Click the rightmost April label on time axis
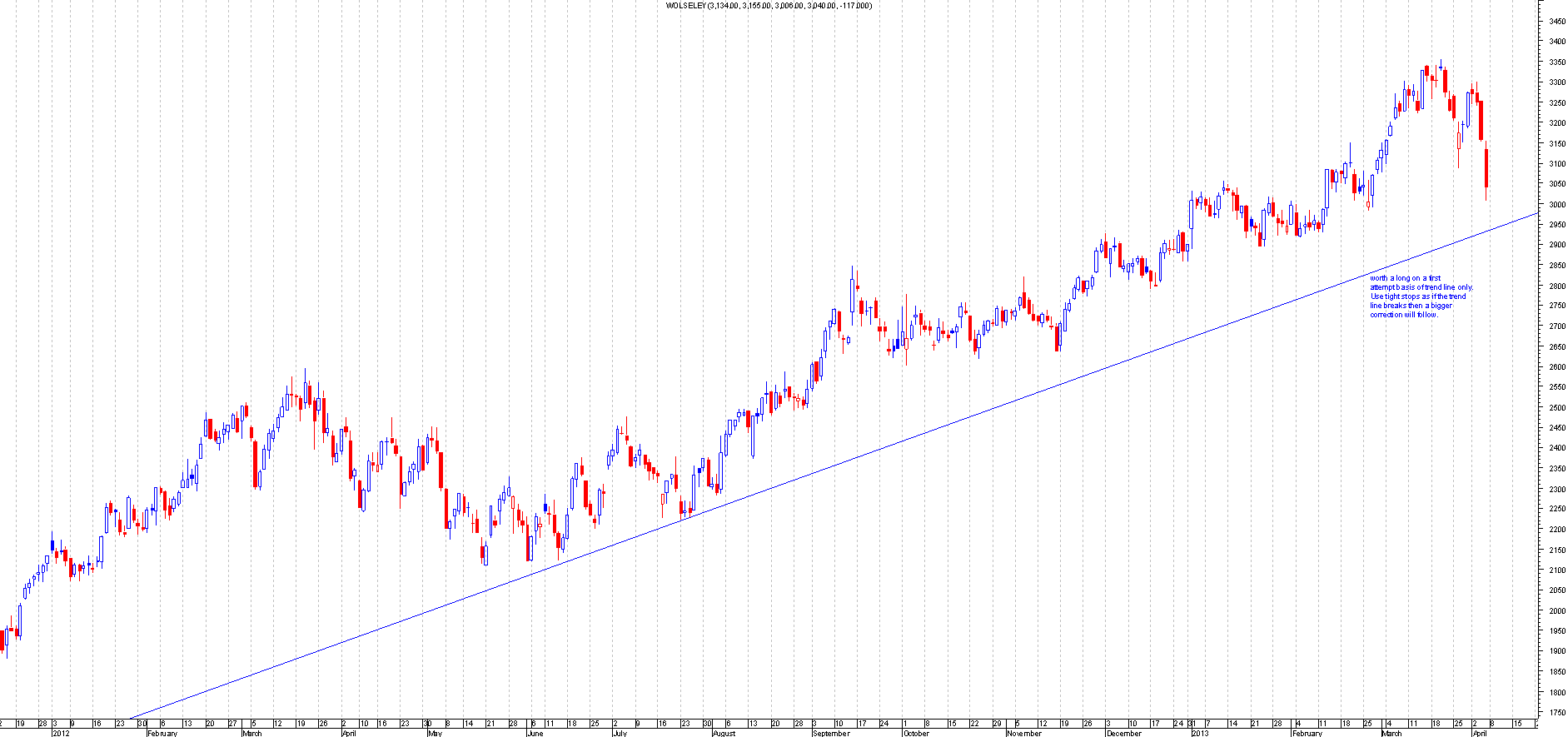Image resolution: width=1568 pixels, height=737 pixels. coord(1479,734)
